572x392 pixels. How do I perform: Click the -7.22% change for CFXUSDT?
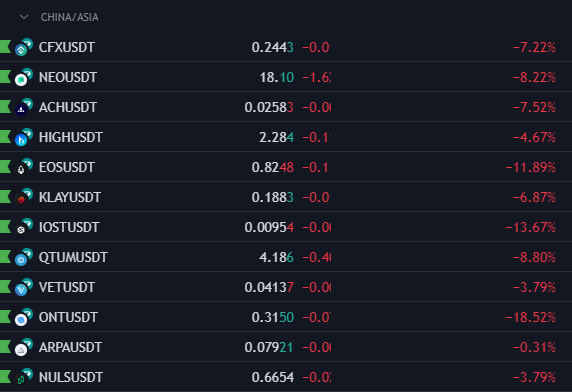(534, 47)
